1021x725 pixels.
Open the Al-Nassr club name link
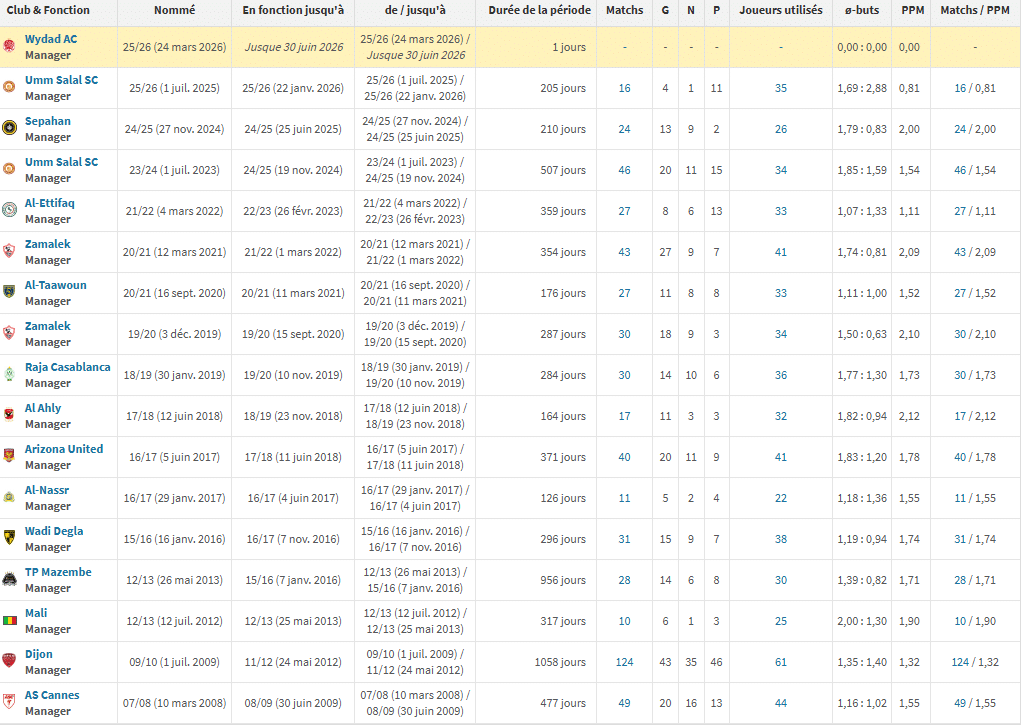(x=47, y=490)
